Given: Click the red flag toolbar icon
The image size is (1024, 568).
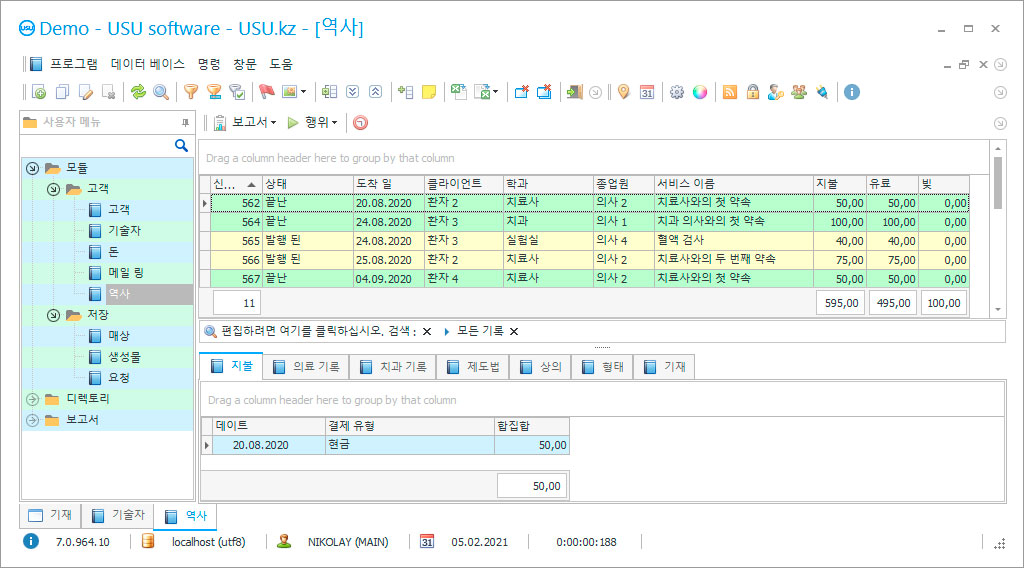Looking at the screenshot, I should [266, 92].
